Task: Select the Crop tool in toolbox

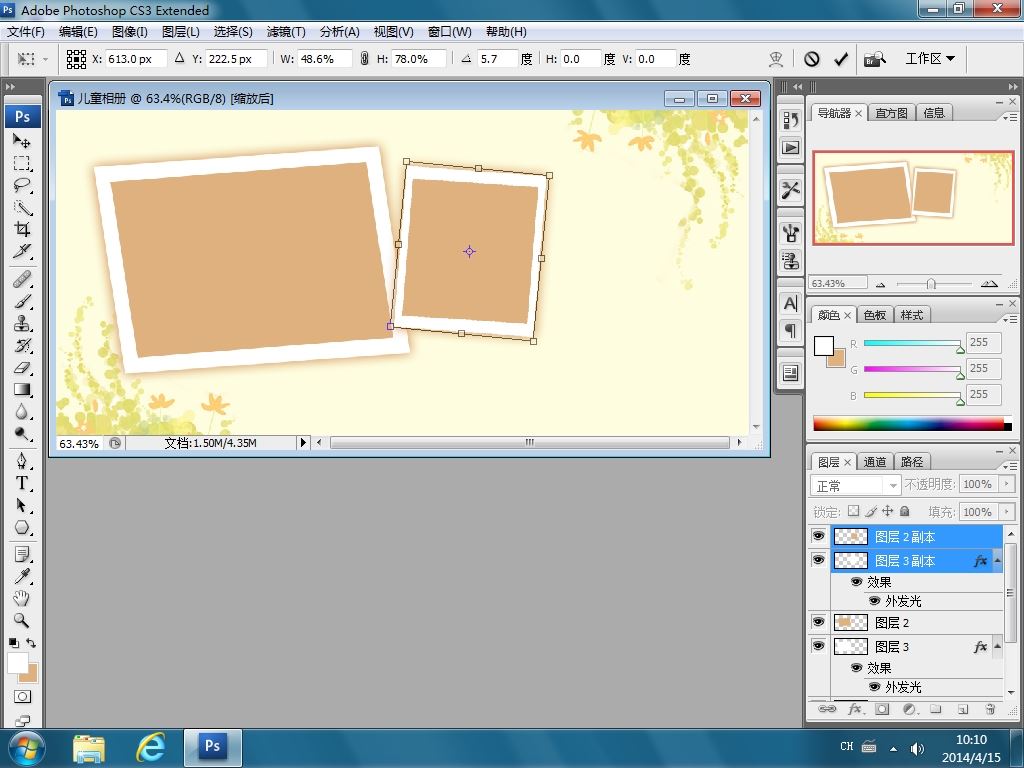Action: pos(22,230)
